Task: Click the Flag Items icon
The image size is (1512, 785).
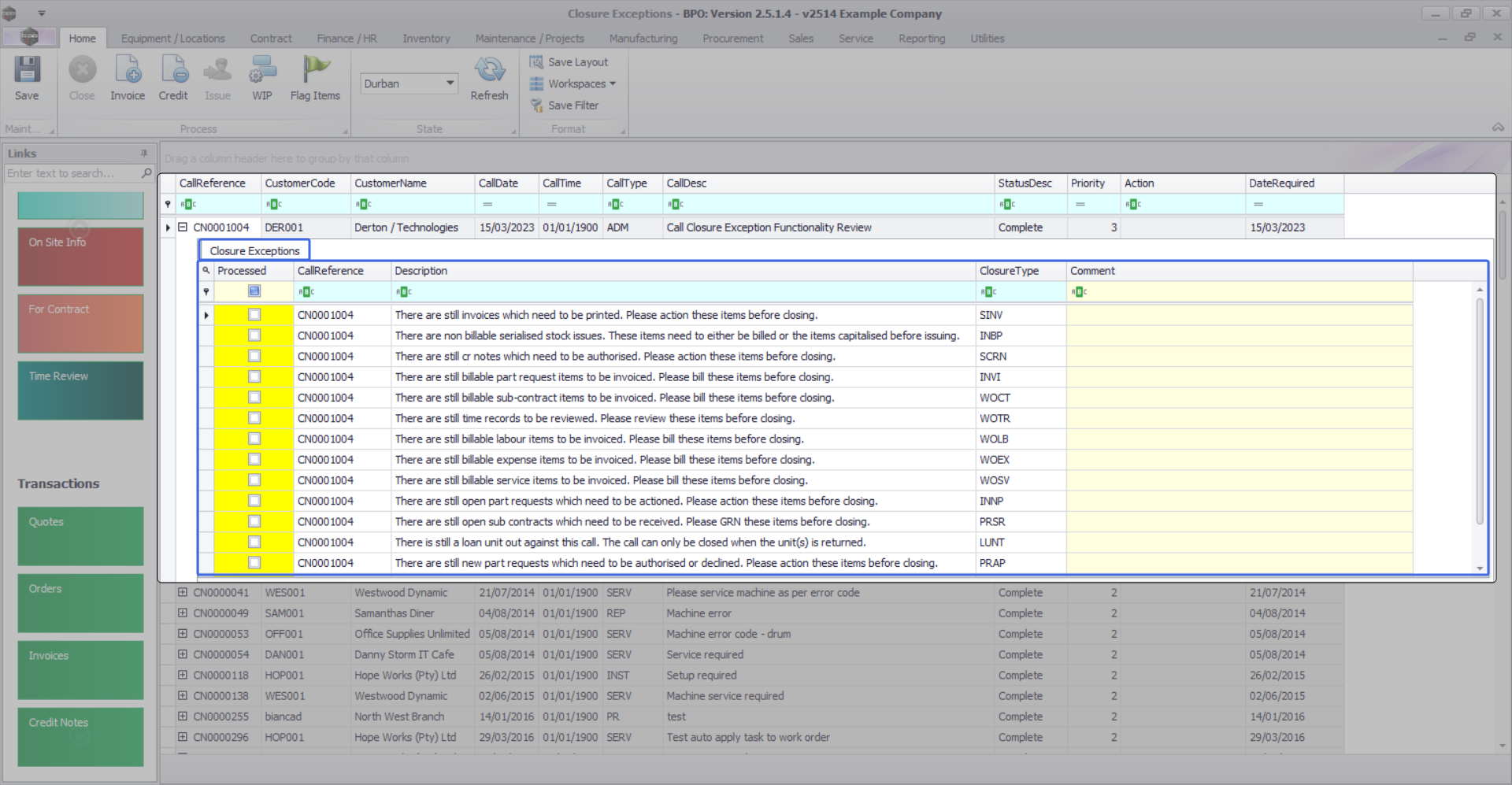Action: [x=315, y=77]
